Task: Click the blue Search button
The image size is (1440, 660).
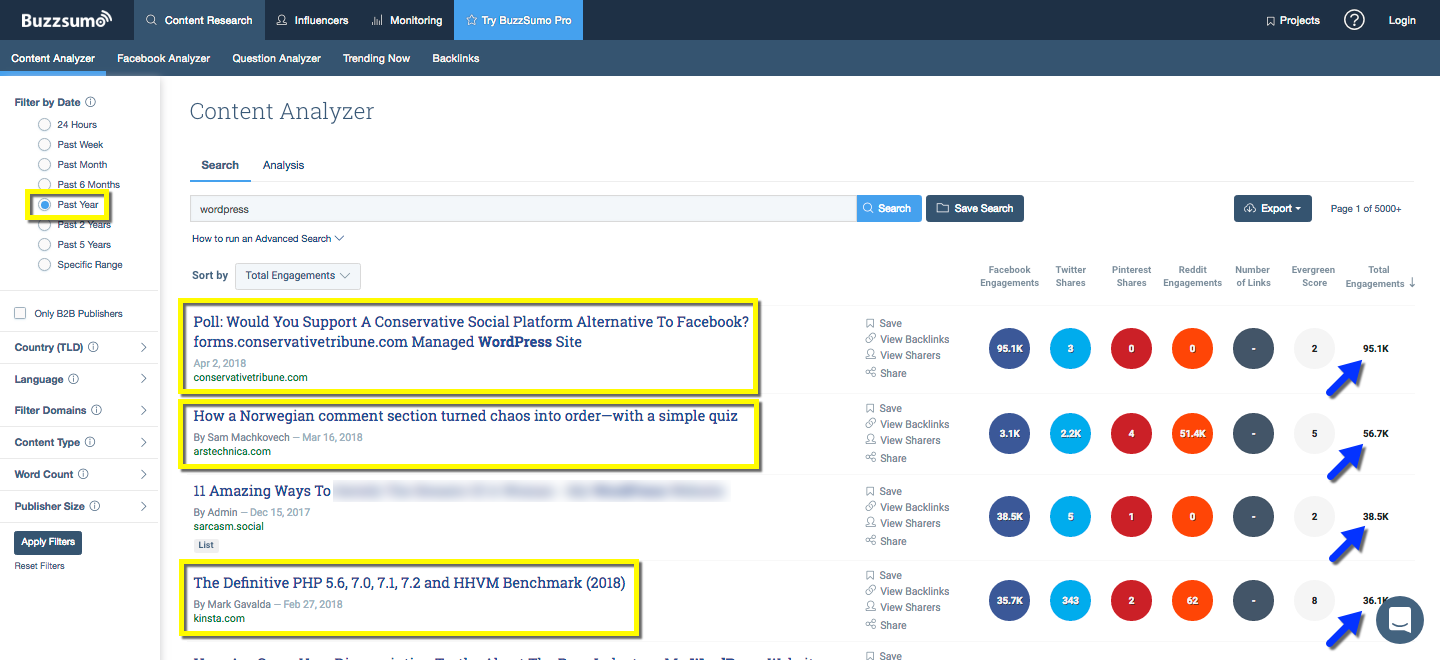Action: pos(889,208)
